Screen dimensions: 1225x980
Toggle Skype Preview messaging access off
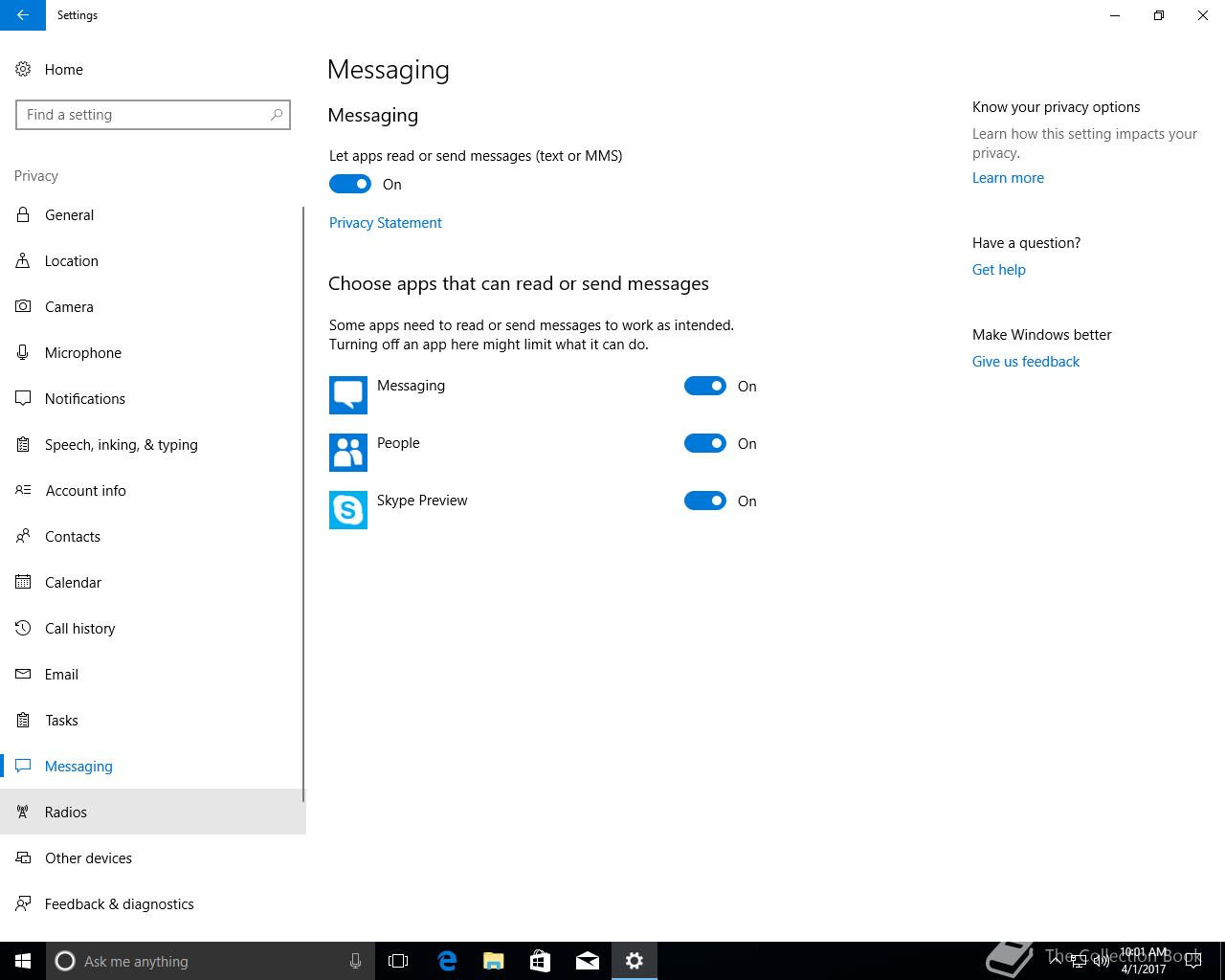(705, 501)
